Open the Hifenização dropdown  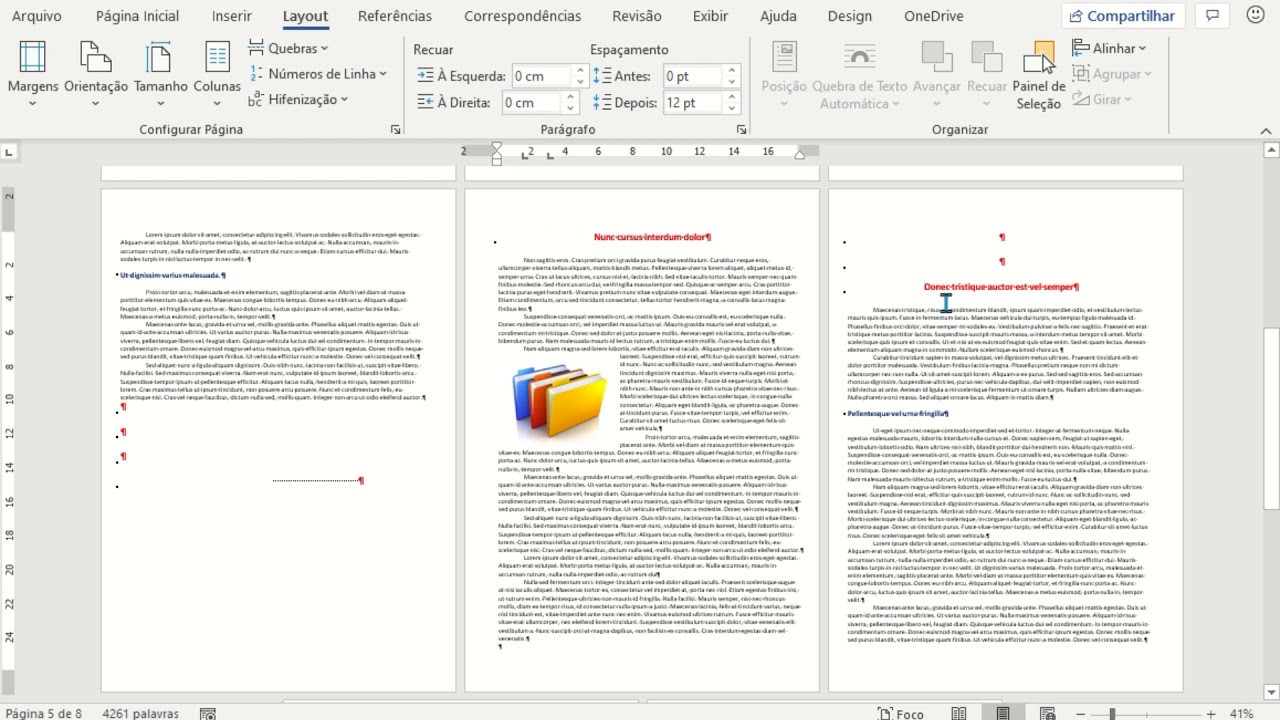click(298, 99)
